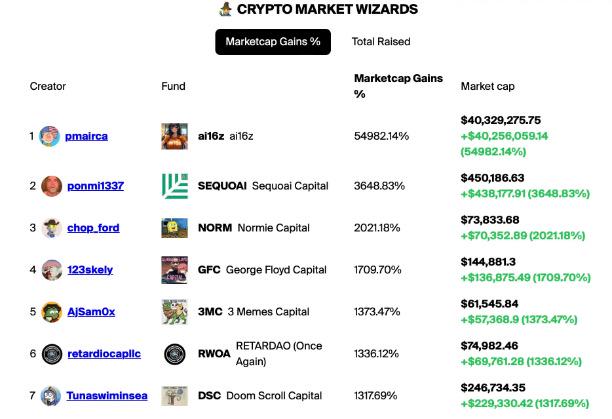Viewport: 612px width, 419px height.
Task: Click pmairca's creator avatar icon
Action: tap(50, 136)
